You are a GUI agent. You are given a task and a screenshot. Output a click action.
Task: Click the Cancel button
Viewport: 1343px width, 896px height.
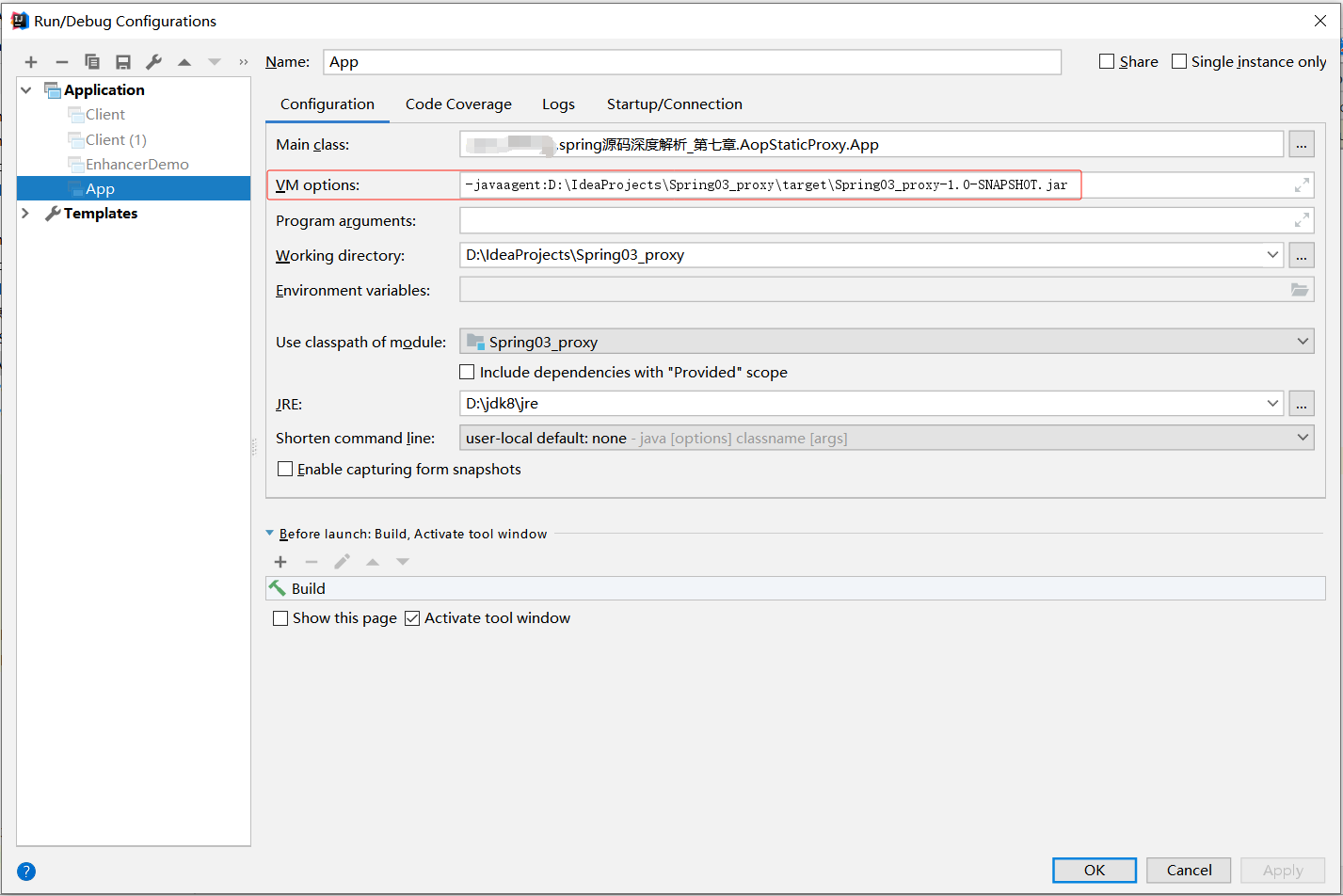1190,870
